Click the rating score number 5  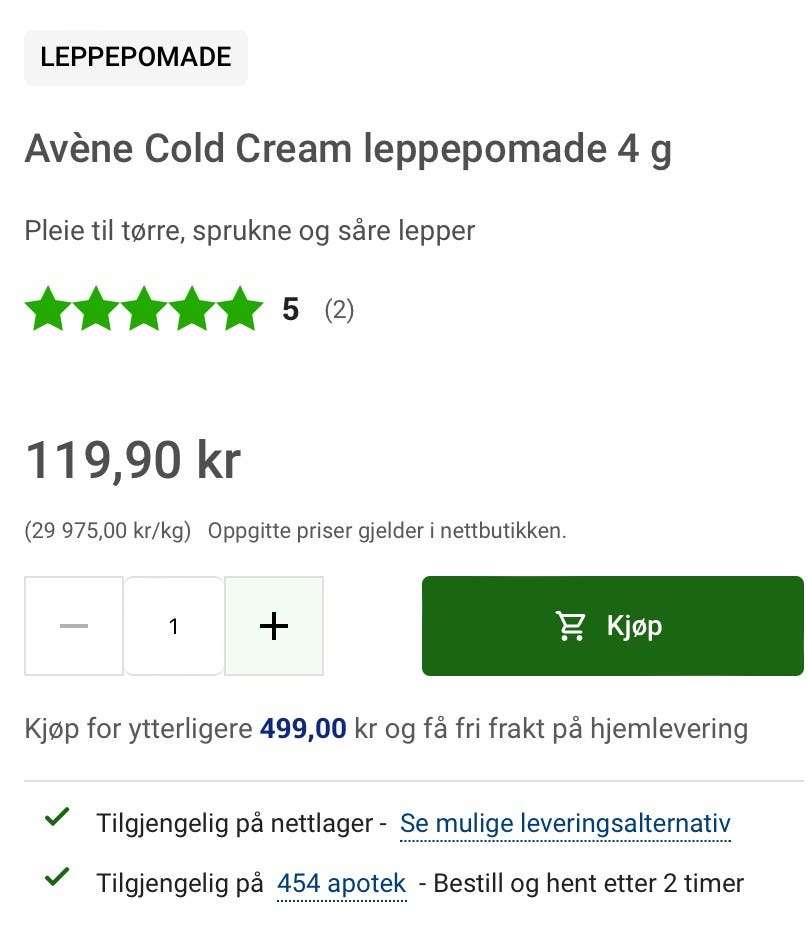point(290,309)
